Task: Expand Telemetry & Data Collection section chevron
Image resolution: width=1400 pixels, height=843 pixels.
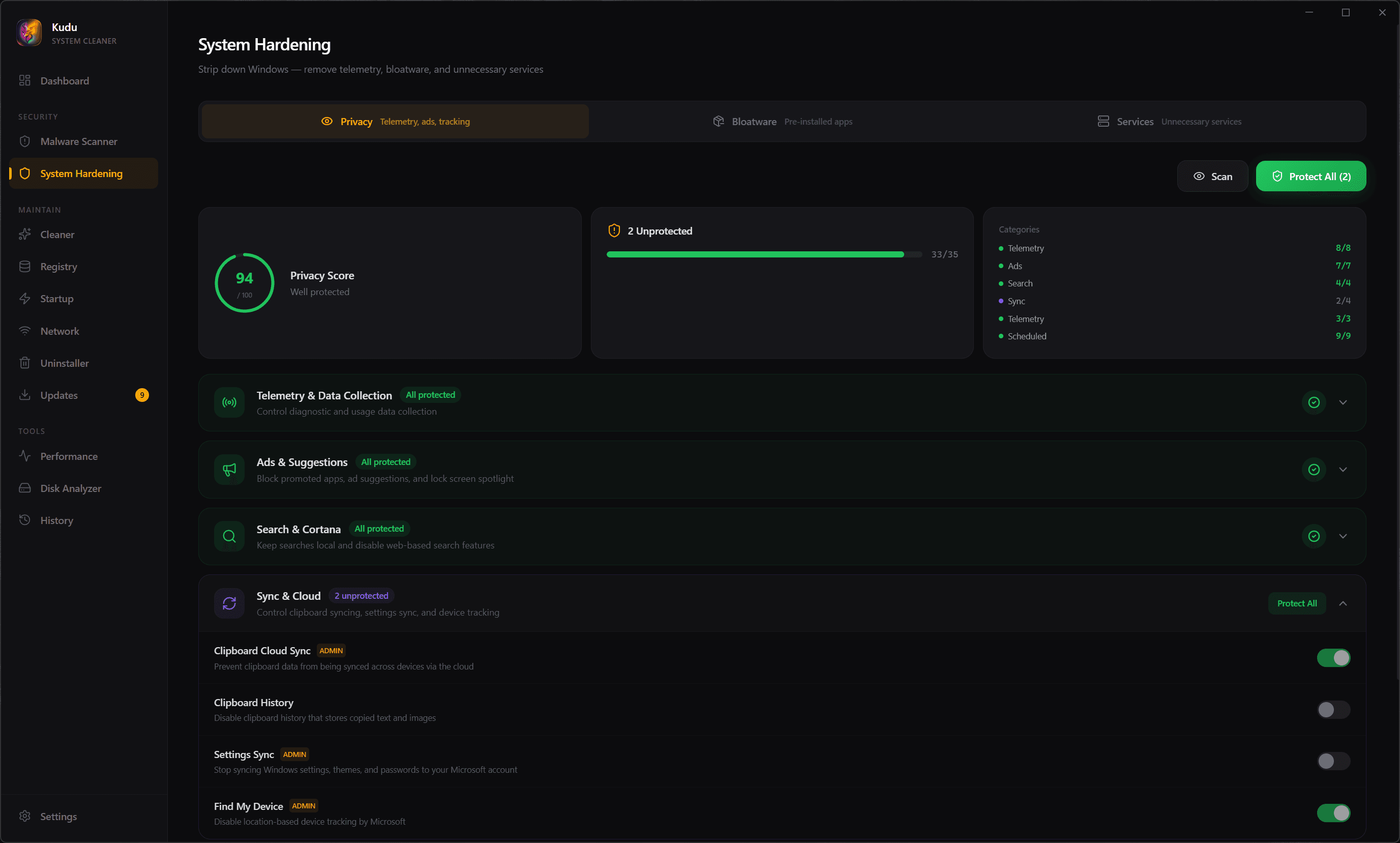Action: coord(1343,402)
